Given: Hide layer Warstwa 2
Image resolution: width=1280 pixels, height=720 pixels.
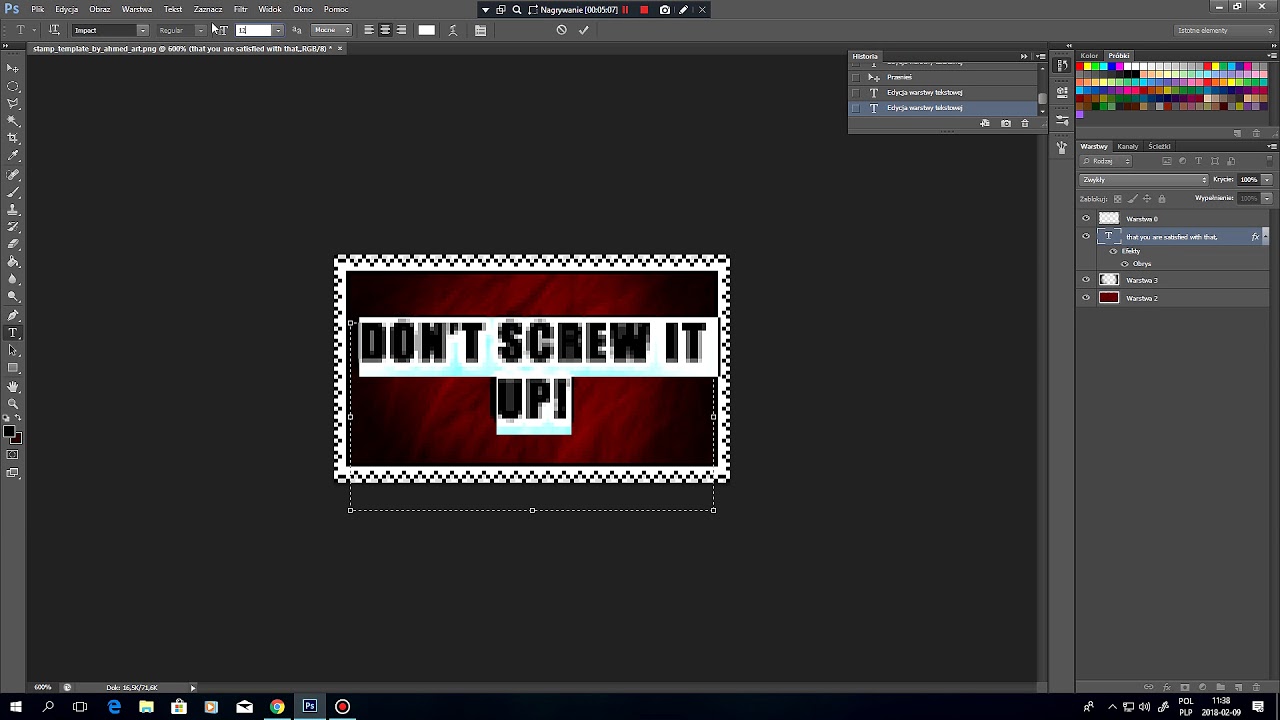Looking at the screenshot, I should [1086, 298].
